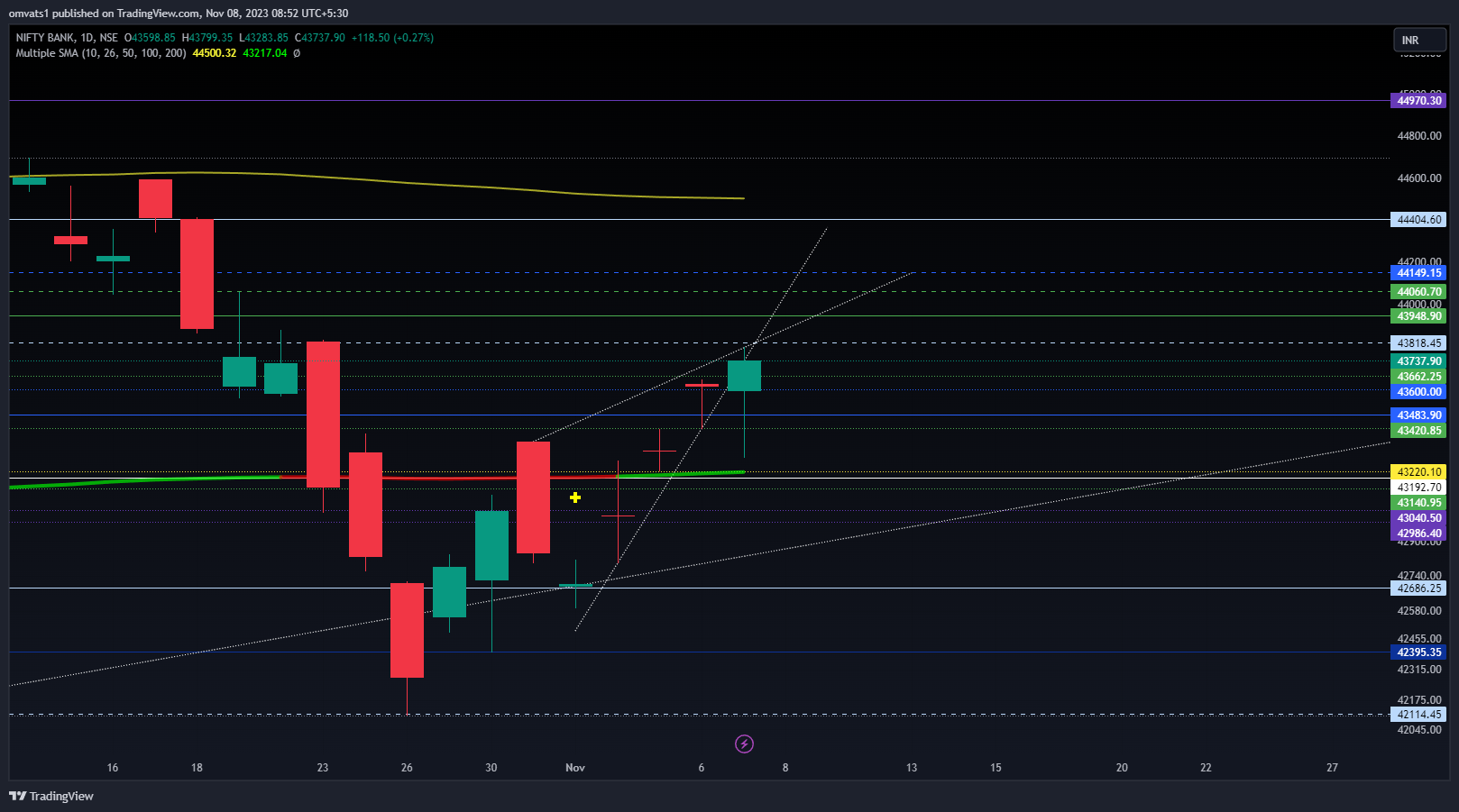This screenshot has height=812, width=1459.
Task: Click the 44149.15 blue price label
Action: click(1419, 273)
